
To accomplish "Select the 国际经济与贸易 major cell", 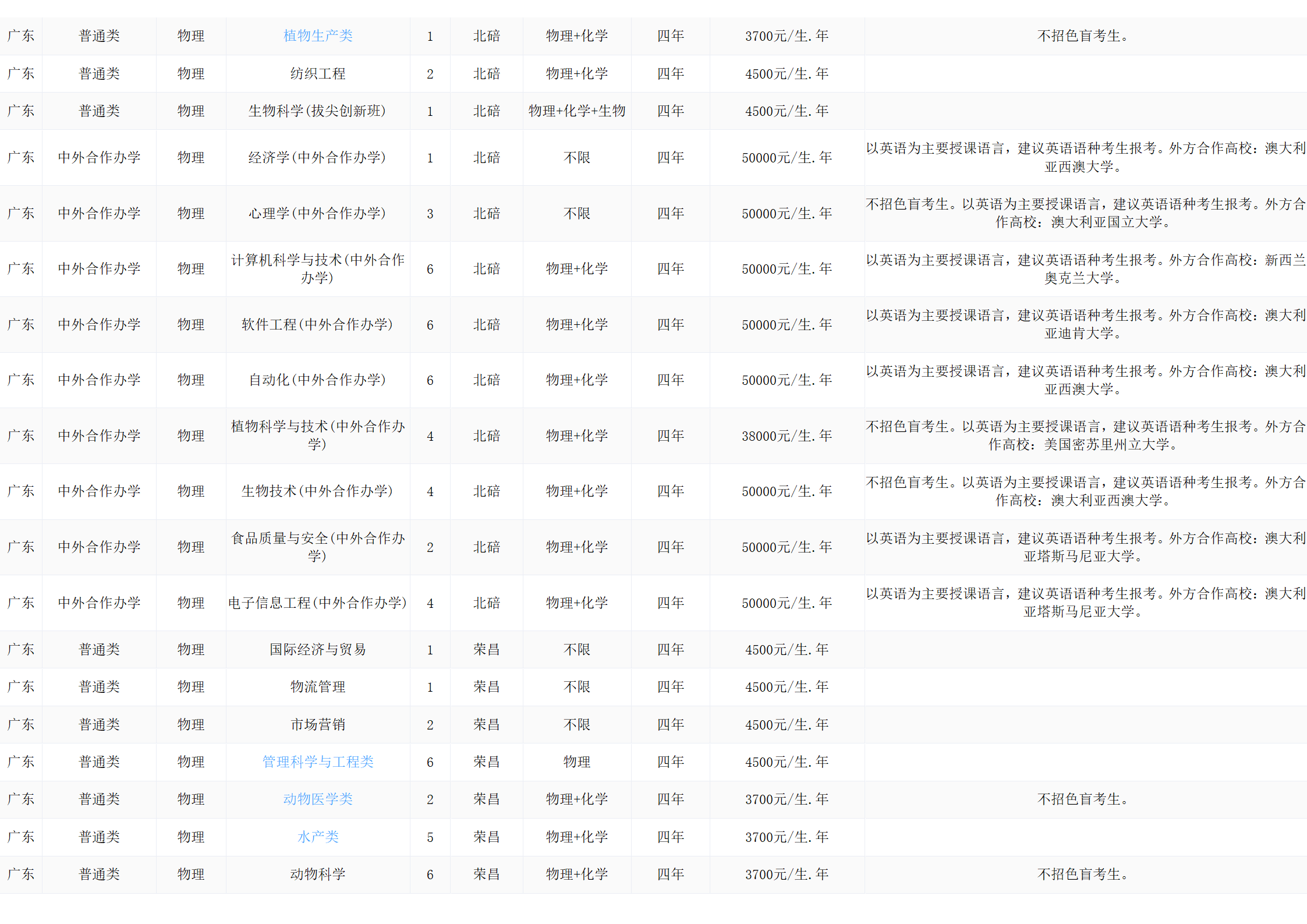I will tap(318, 649).
